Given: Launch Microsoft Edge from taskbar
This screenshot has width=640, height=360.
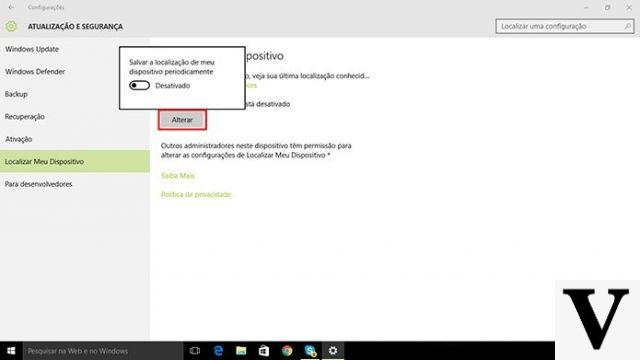Looking at the screenshot, I should [218, 351].
